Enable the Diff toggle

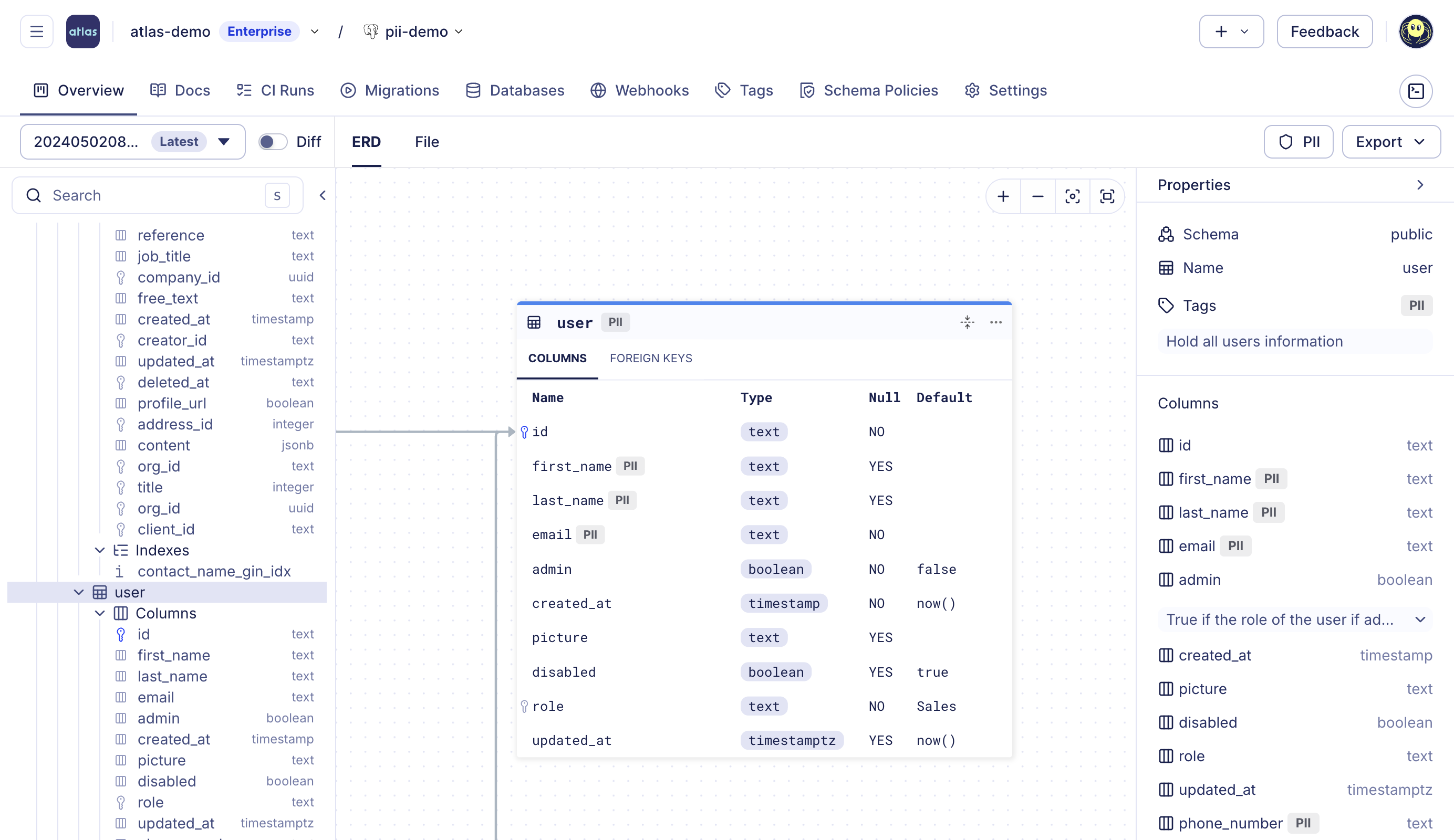tap(272, 141)
